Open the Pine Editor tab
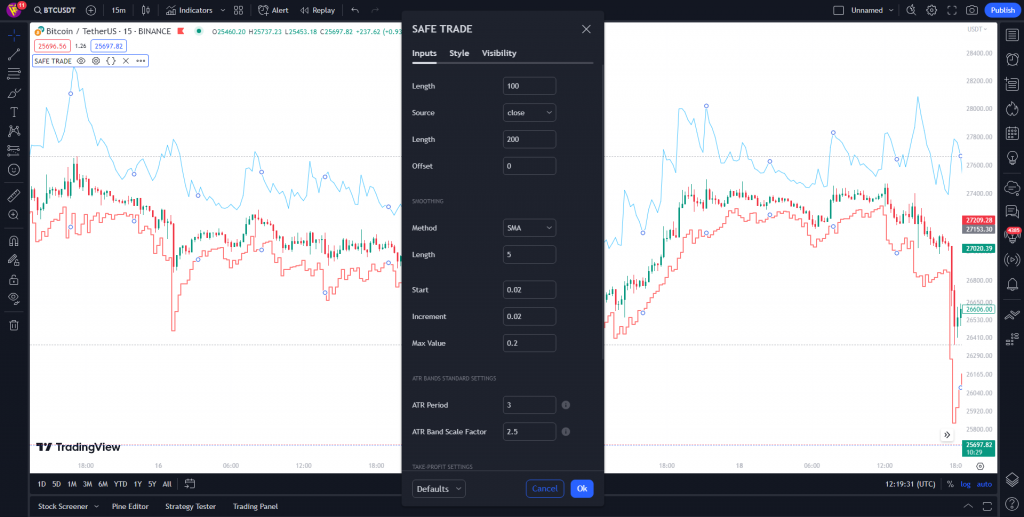 click(x=130, y=507)
